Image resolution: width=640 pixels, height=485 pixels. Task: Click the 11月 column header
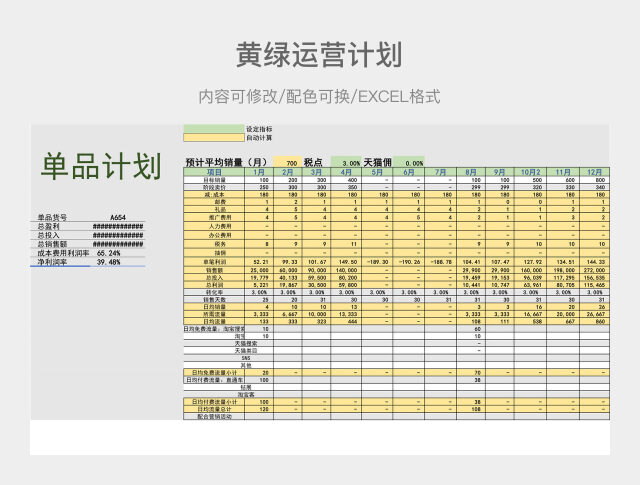pyautogui.click(x=563, y=172)
